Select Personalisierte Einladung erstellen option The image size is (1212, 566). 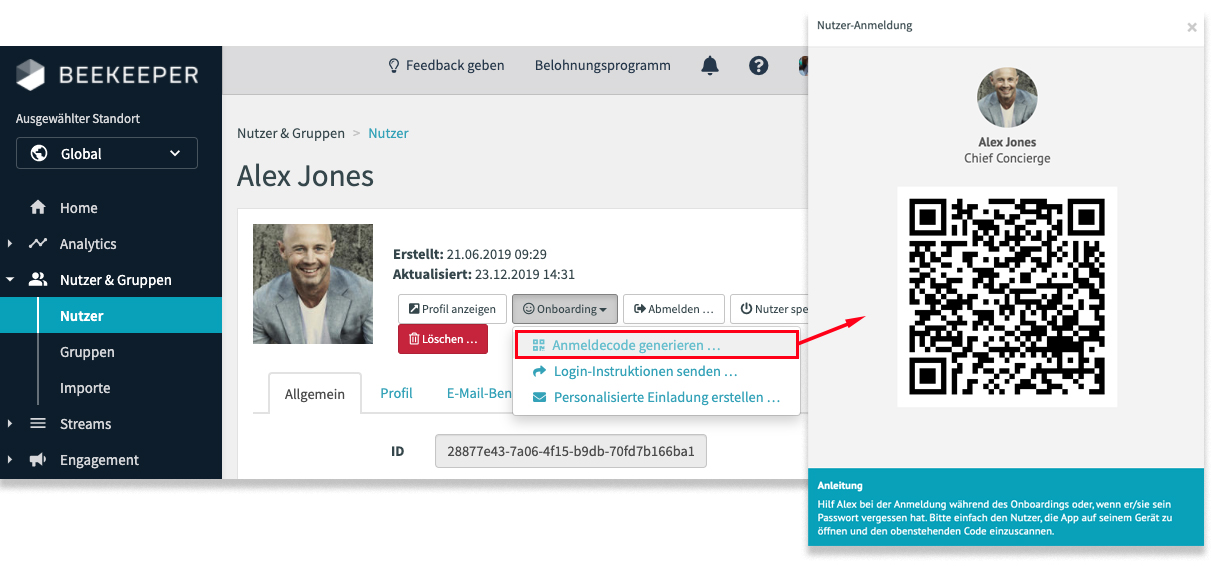[666, 397]
